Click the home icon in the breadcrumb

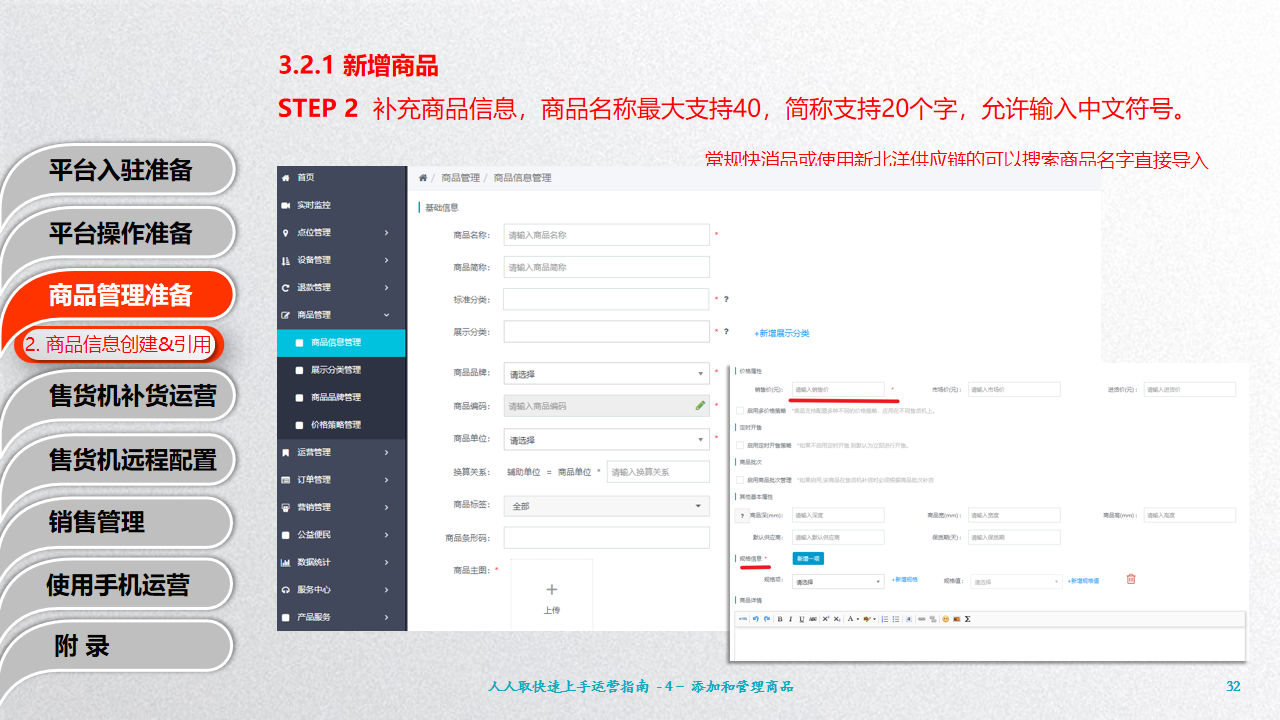tap(423, 178)
